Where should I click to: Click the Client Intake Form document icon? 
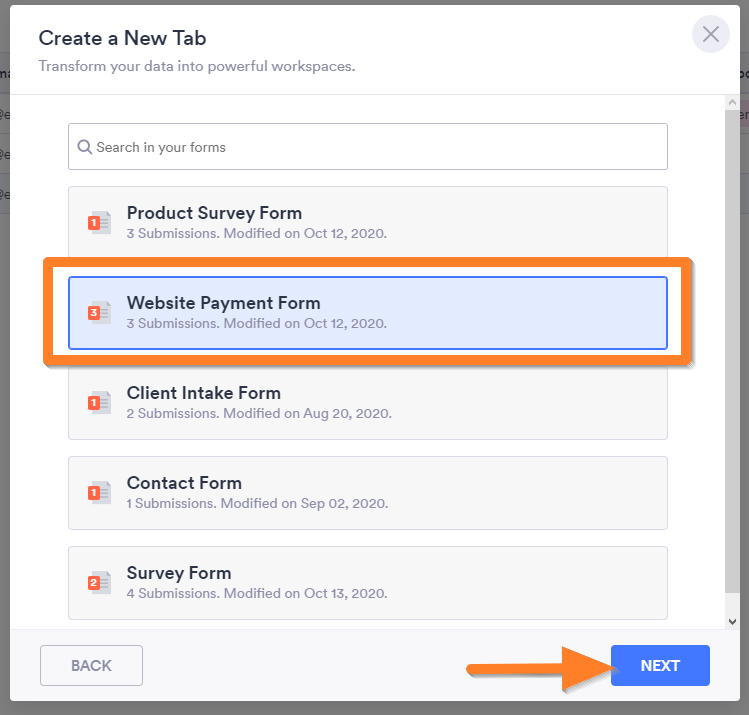click(99, 402)
